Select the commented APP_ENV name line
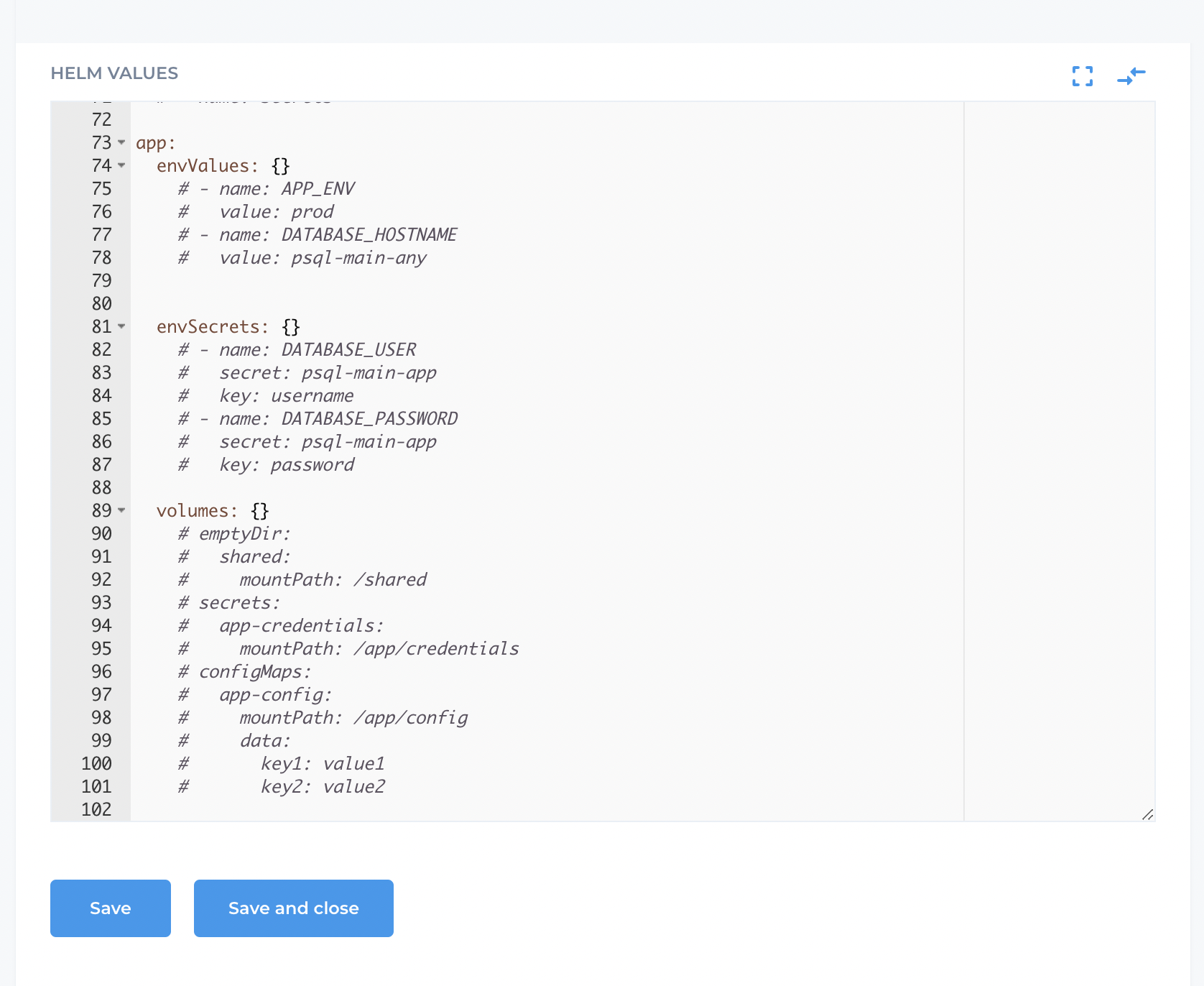This screenshot has width=1204, height=986. point(266,189)
